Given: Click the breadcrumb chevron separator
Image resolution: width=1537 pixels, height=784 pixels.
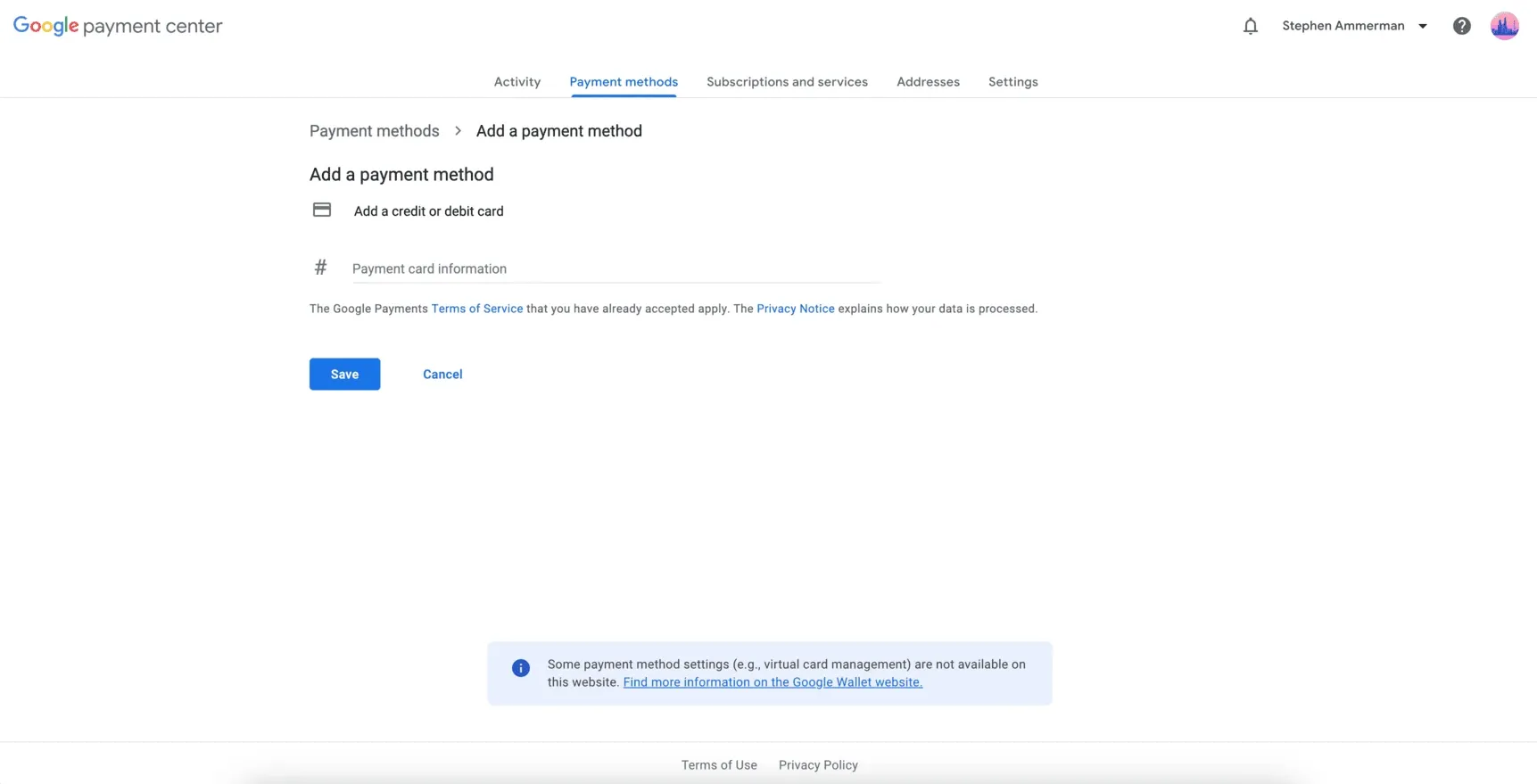Looking at the screenshot, I should [458, 131].
